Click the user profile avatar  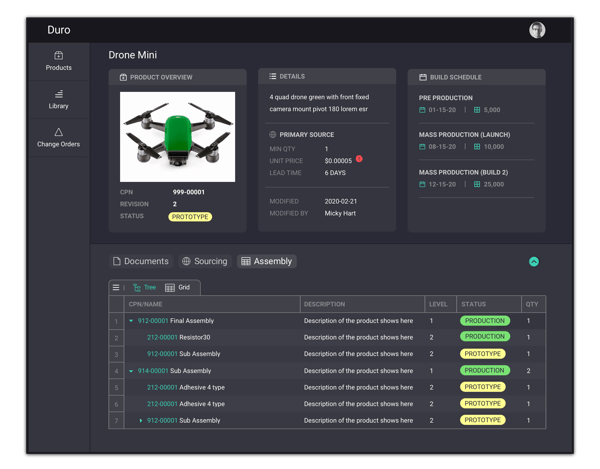pyautogui.click(x=537, y=30)
